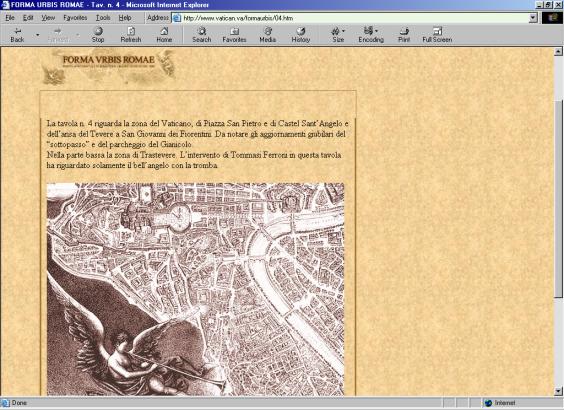This screenshot has width=564, height=410.
Task: Click the Stop toolbar icon
Action: 98,35
